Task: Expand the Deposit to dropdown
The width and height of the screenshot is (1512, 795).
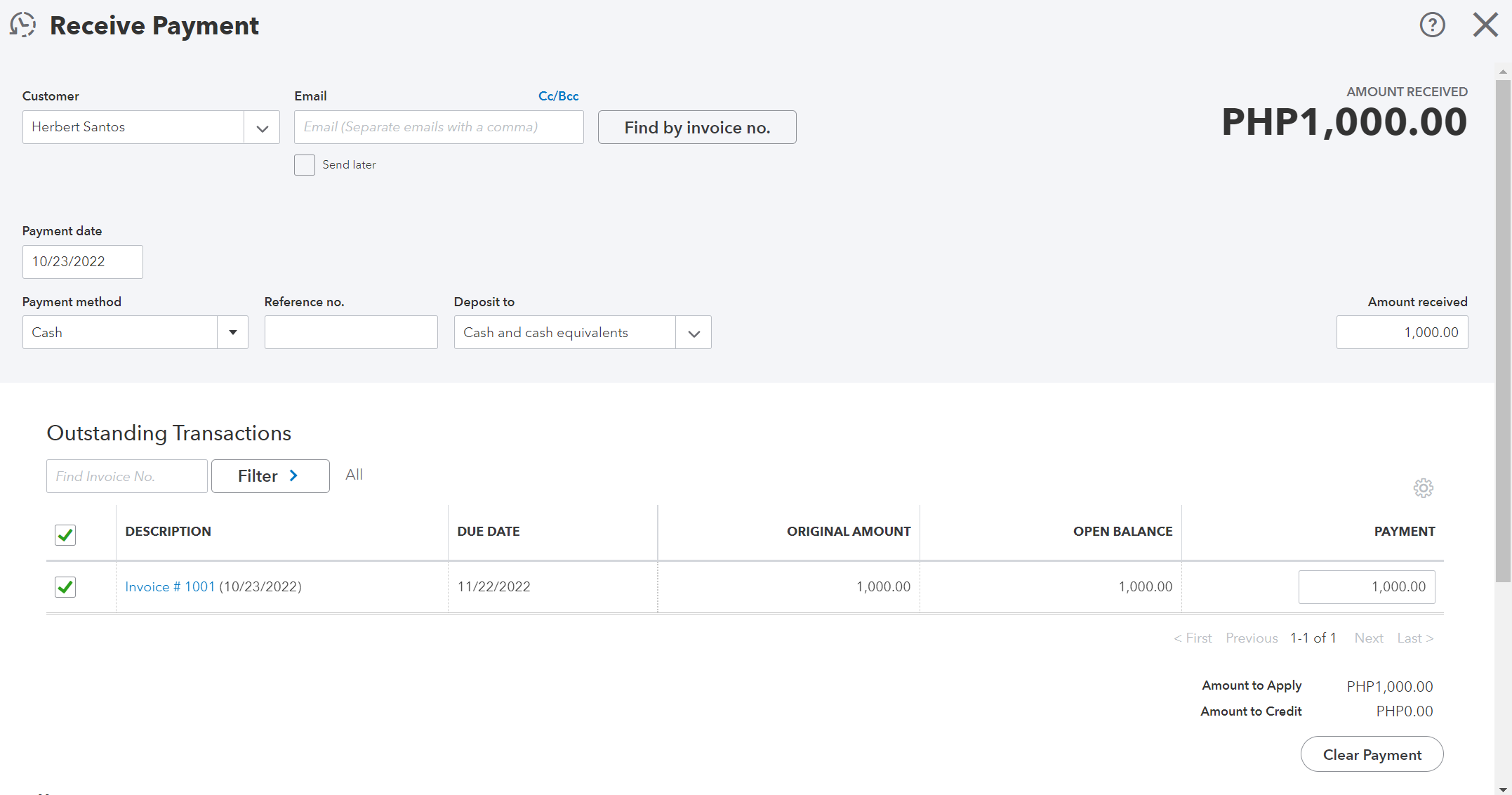Action: click(x=694, y=334)
